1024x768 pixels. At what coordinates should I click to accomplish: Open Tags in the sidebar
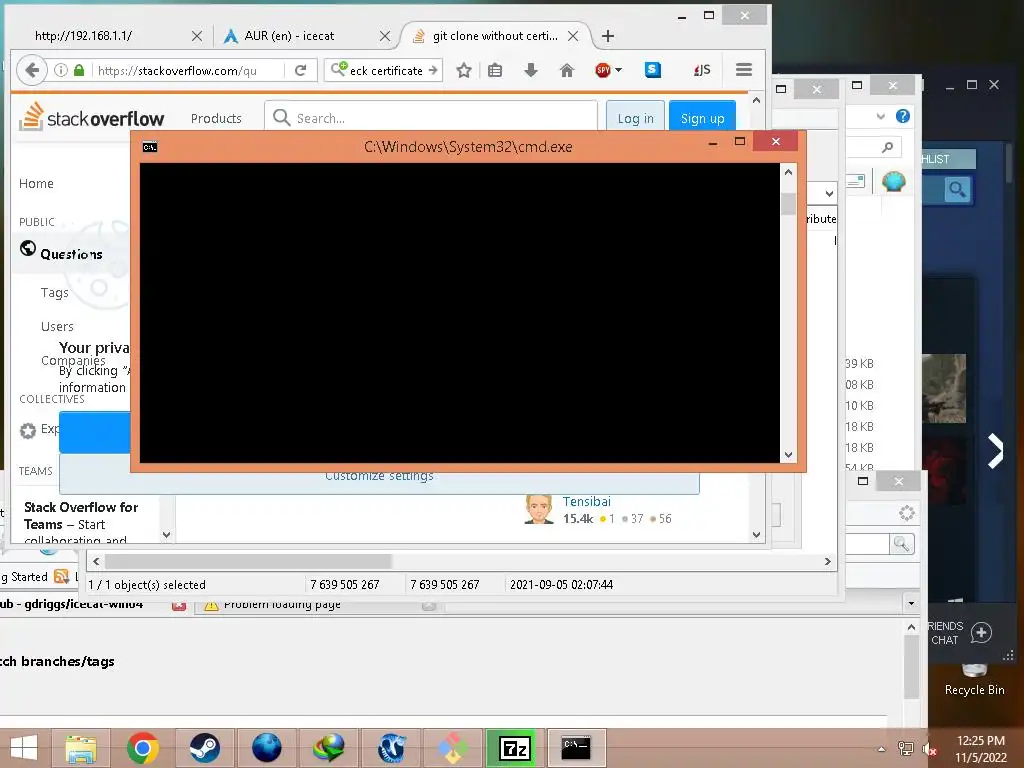coord(55,293)
